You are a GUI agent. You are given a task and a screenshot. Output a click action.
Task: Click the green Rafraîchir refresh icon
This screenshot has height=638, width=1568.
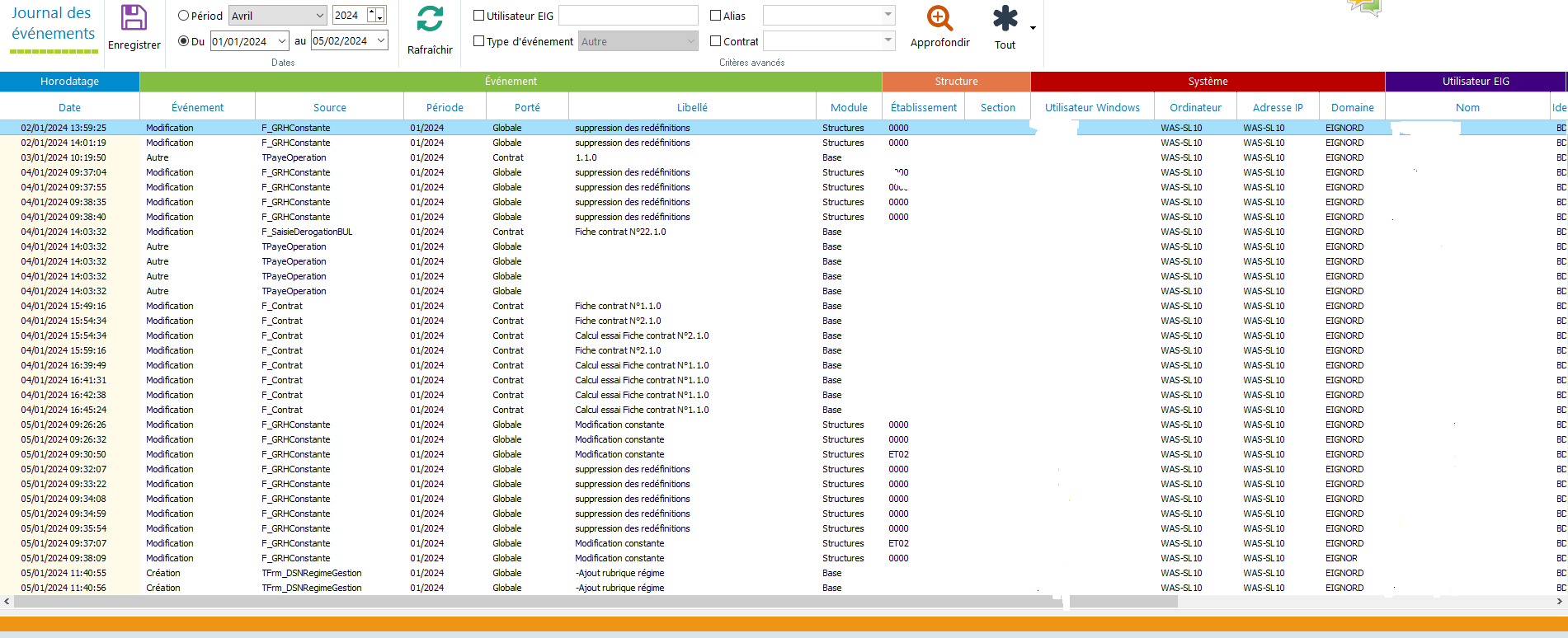pos(430,20)
